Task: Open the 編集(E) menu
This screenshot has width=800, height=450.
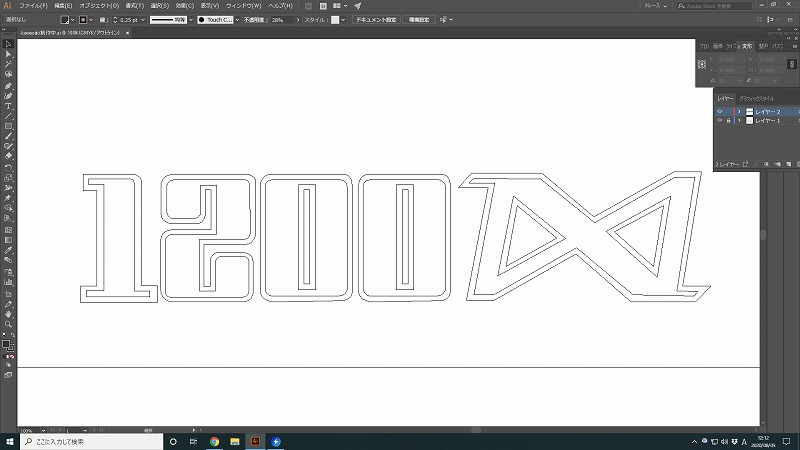Action: (x=63, y=6)
